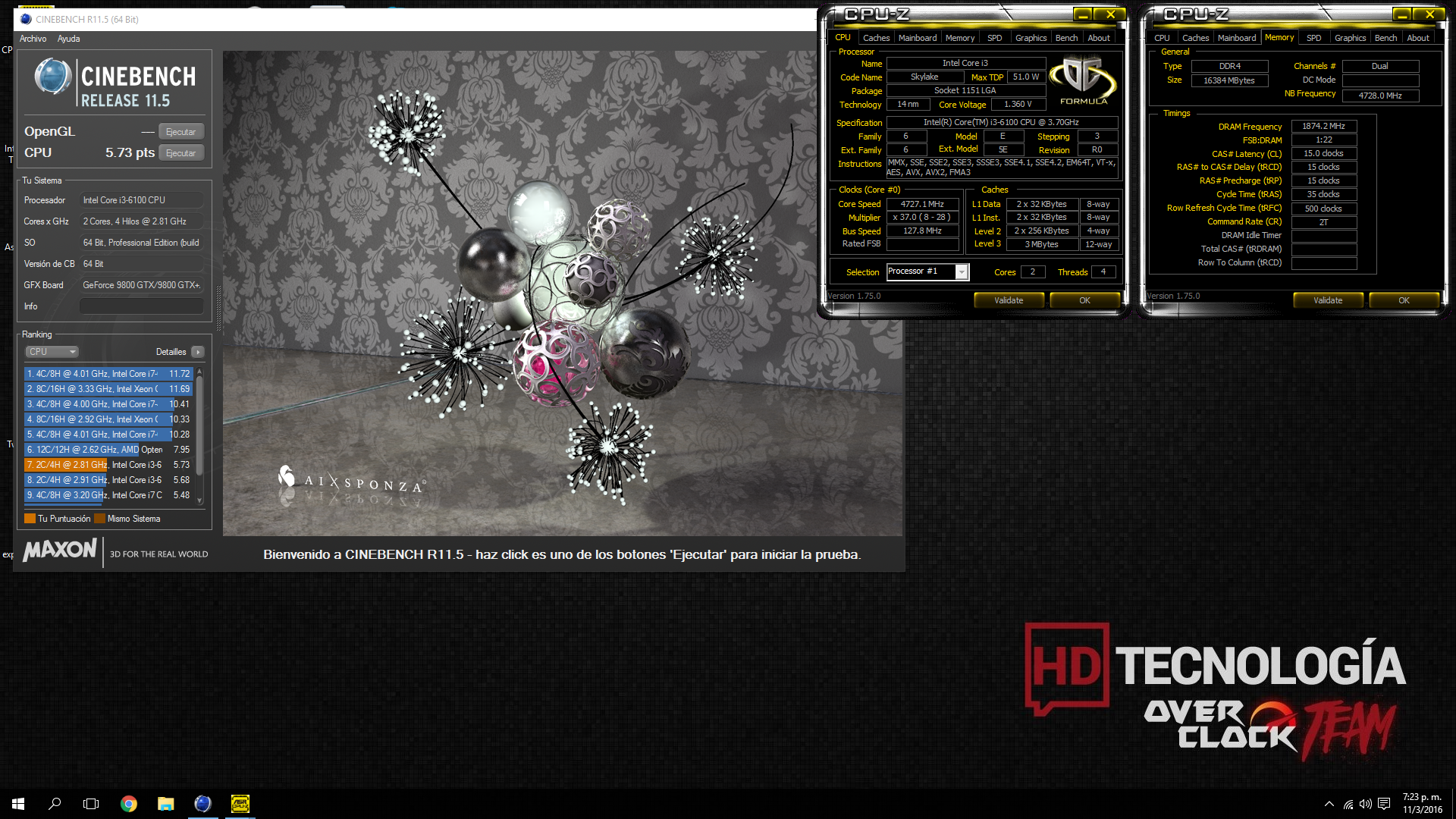Open the CPU ranking type dropdown
The width and height of the screenshot is (1456, 819).
52,352
